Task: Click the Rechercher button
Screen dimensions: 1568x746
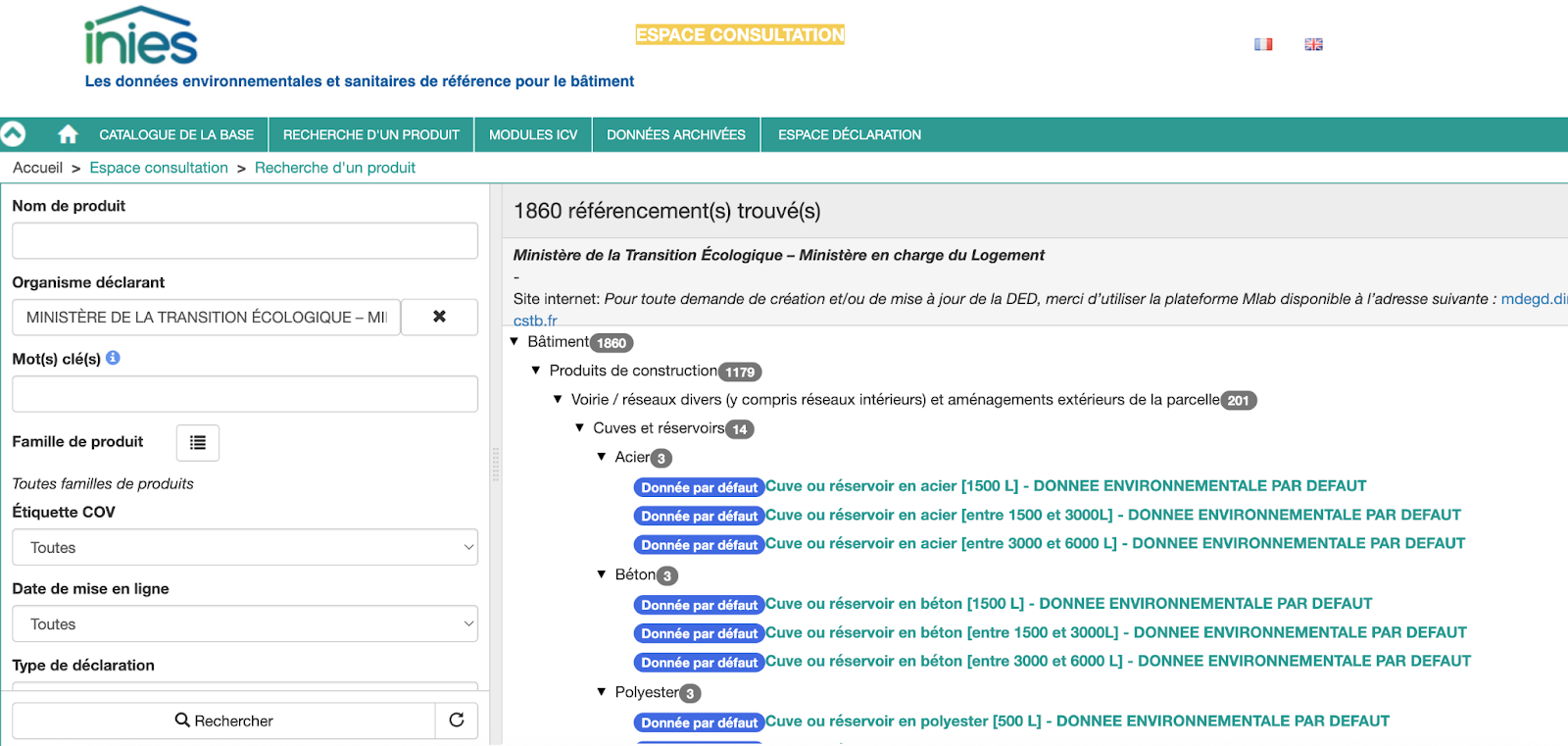Action: tap(223, 721)
